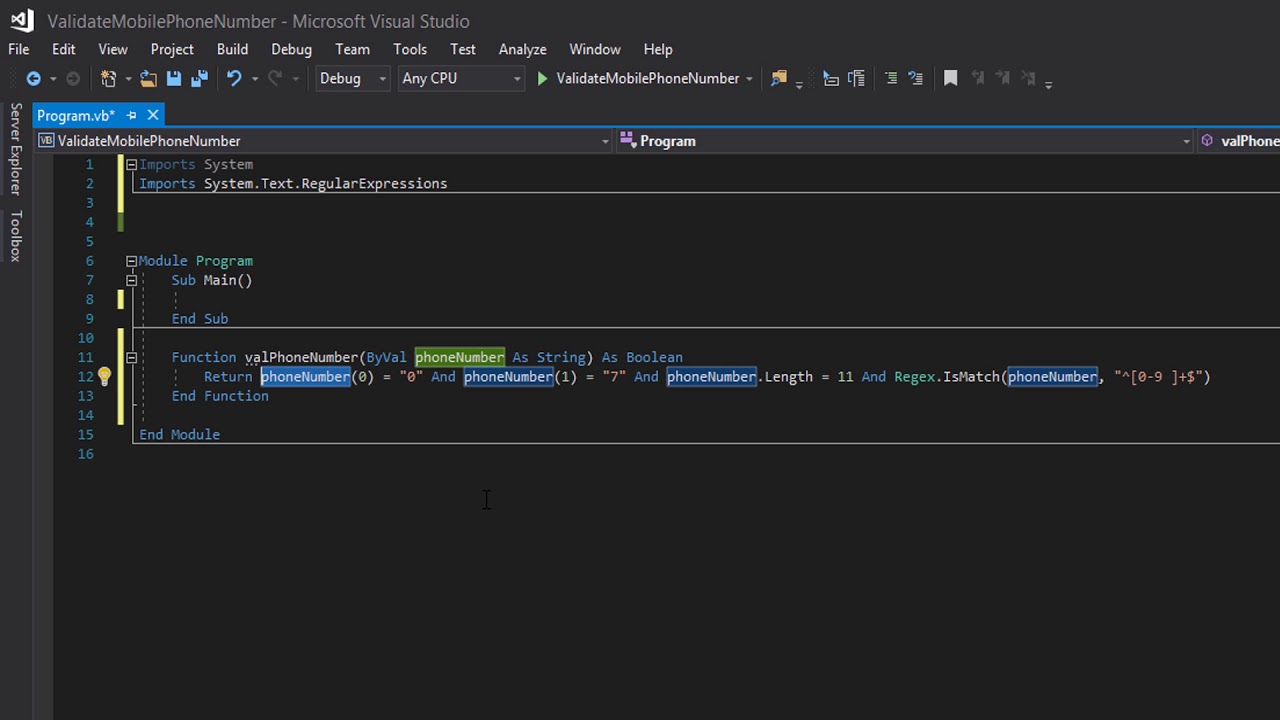Open the startup project dropdown arrow
Viewport: 1280px width, 720px height.
pos(749,79)
